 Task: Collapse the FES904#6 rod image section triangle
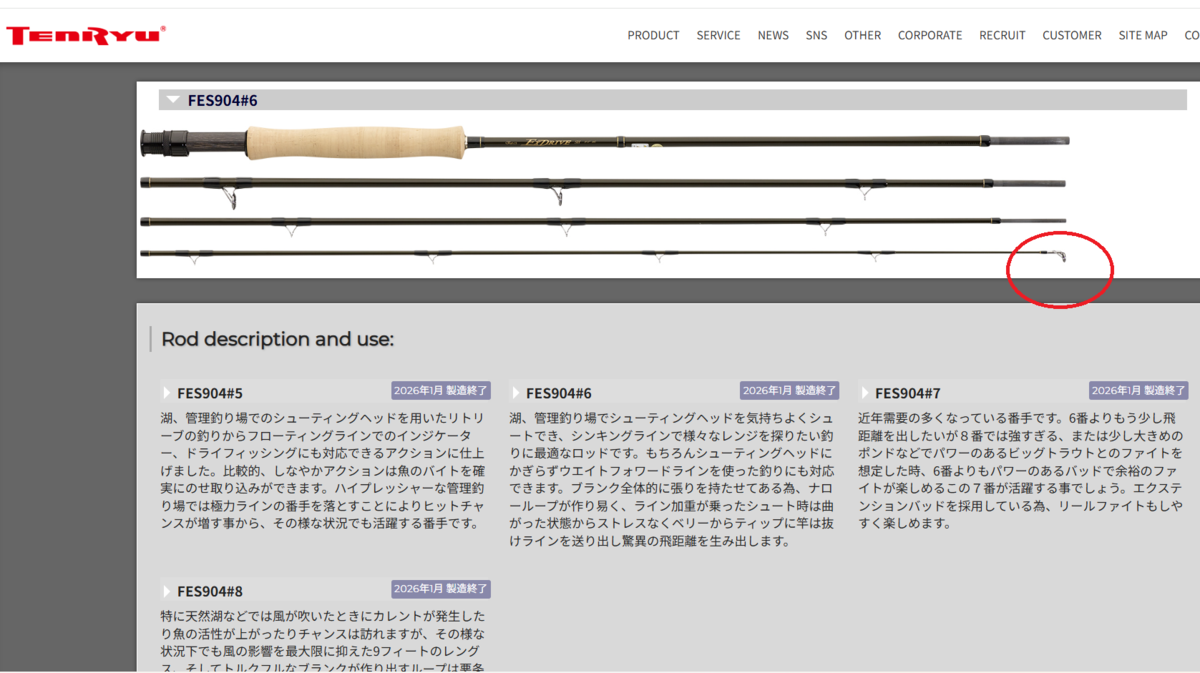[173, 100]
